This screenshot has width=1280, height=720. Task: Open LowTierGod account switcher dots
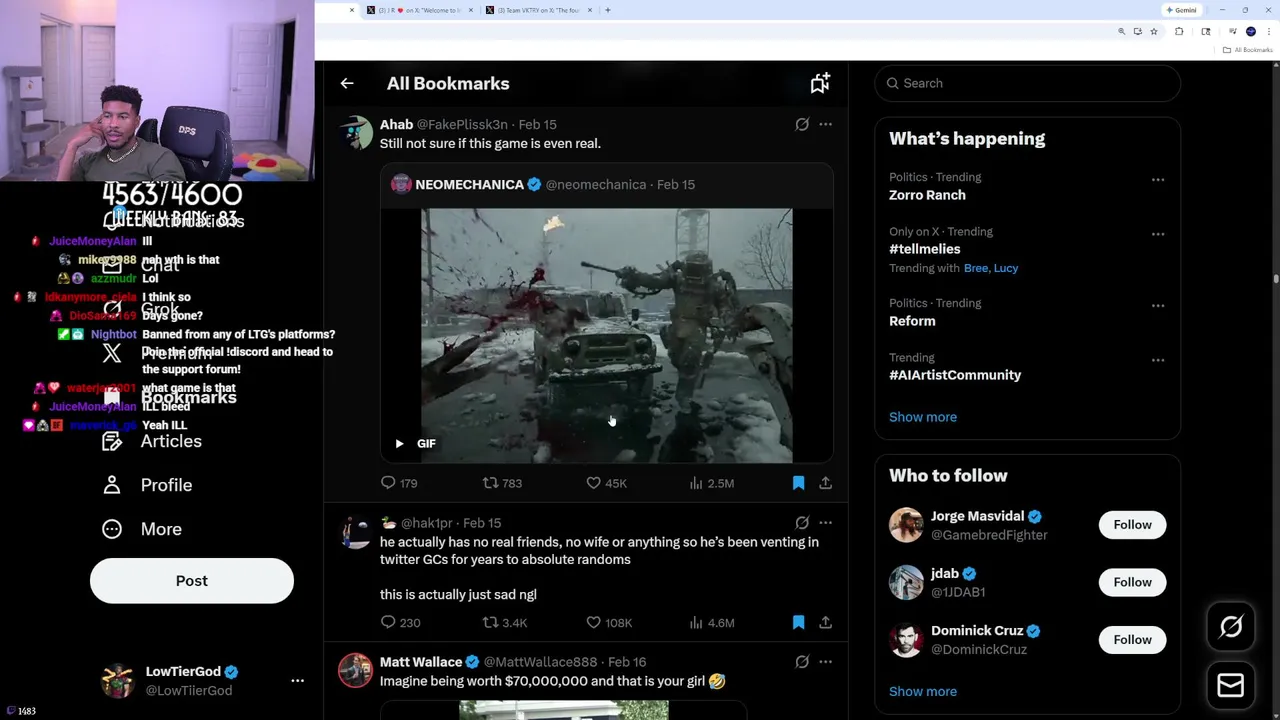point(297,681)
